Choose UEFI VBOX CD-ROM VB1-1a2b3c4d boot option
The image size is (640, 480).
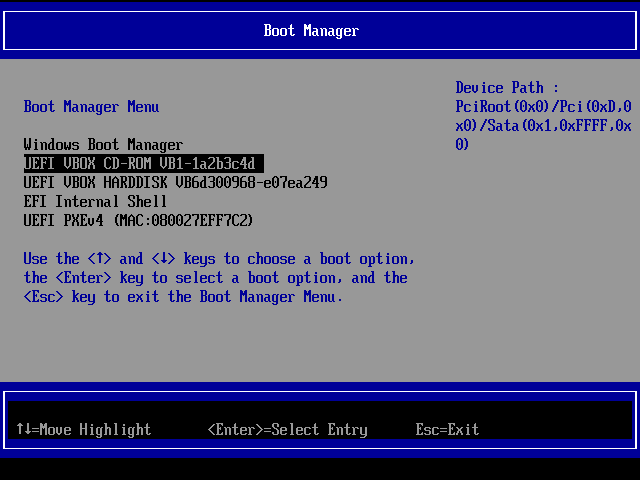(x=144, y=164)
